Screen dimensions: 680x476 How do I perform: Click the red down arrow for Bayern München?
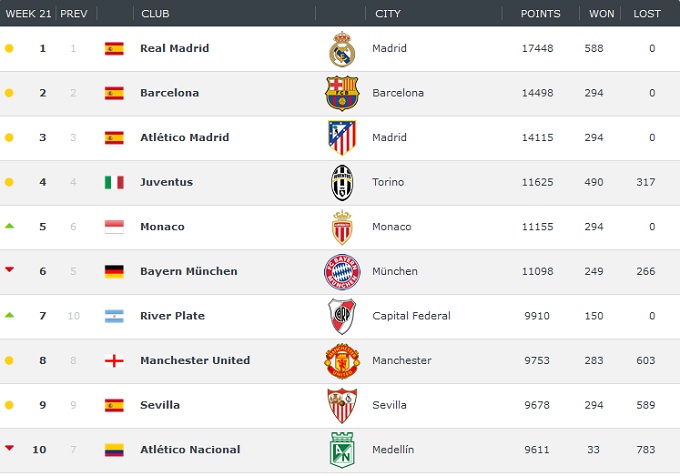click(10, 270)
